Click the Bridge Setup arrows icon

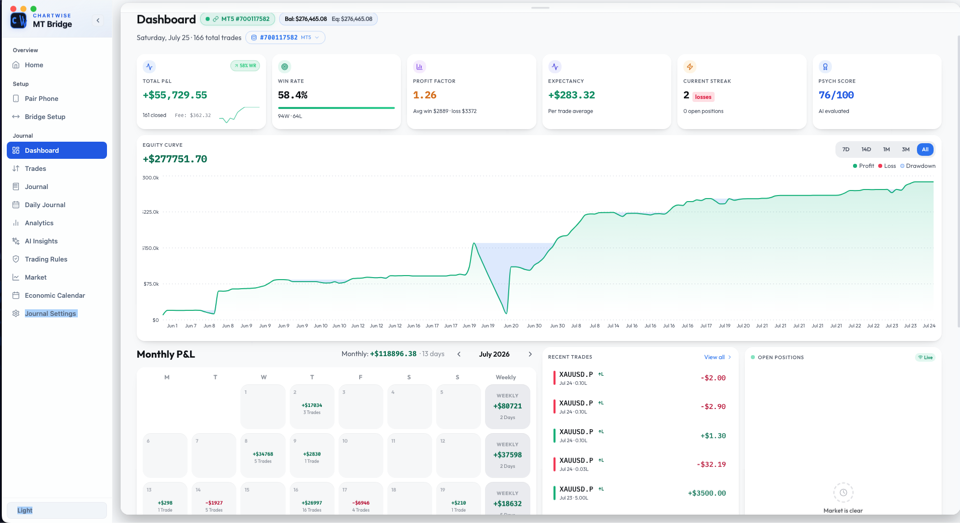[x=16, y=116]
